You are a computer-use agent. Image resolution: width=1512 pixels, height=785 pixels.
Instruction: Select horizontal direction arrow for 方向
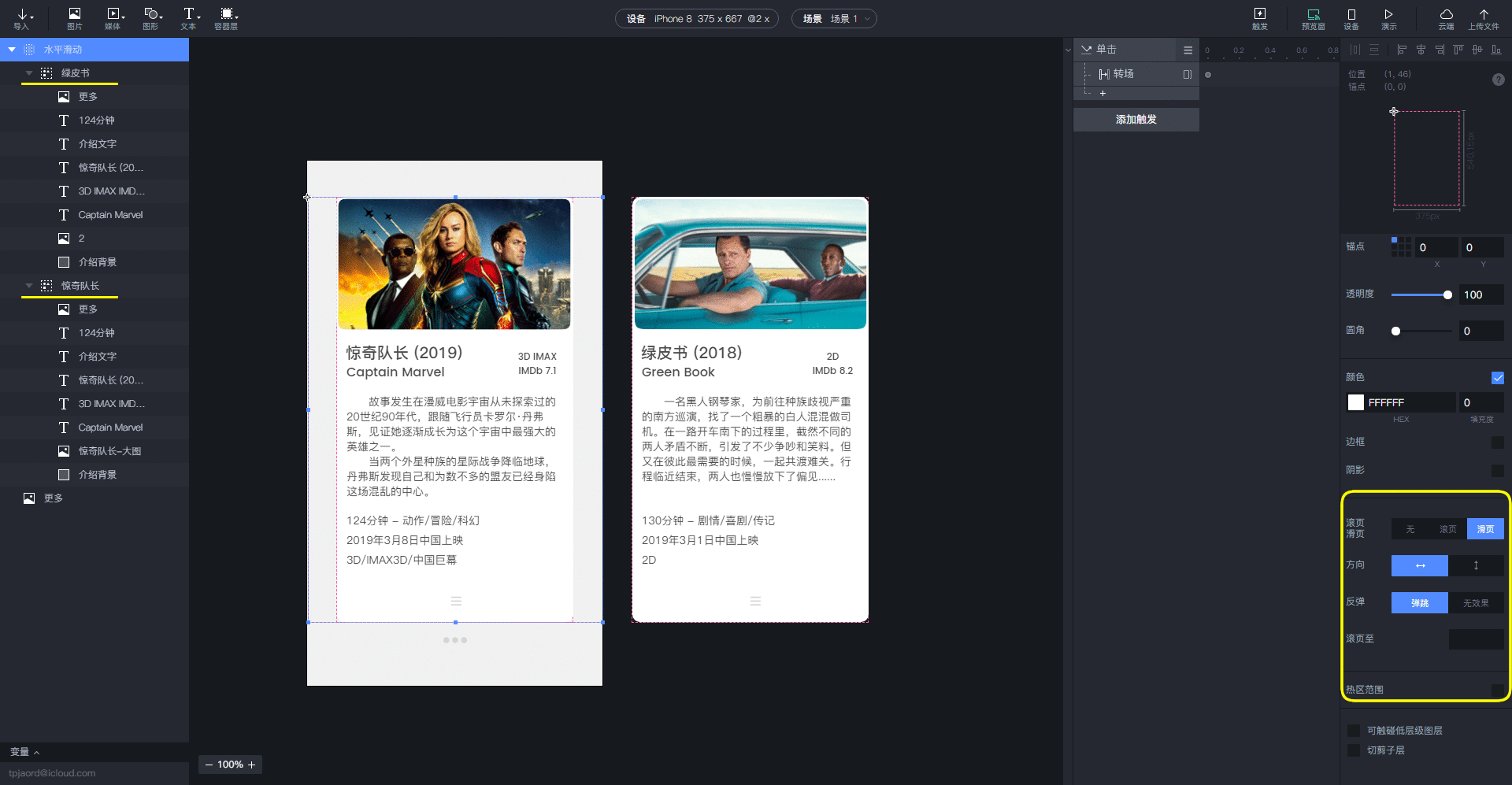(1420, 565)
